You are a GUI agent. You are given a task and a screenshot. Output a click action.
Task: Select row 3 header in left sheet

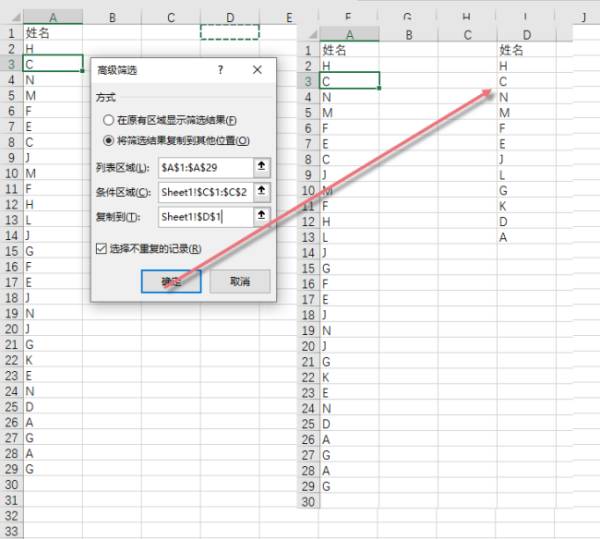coord(11,64)
